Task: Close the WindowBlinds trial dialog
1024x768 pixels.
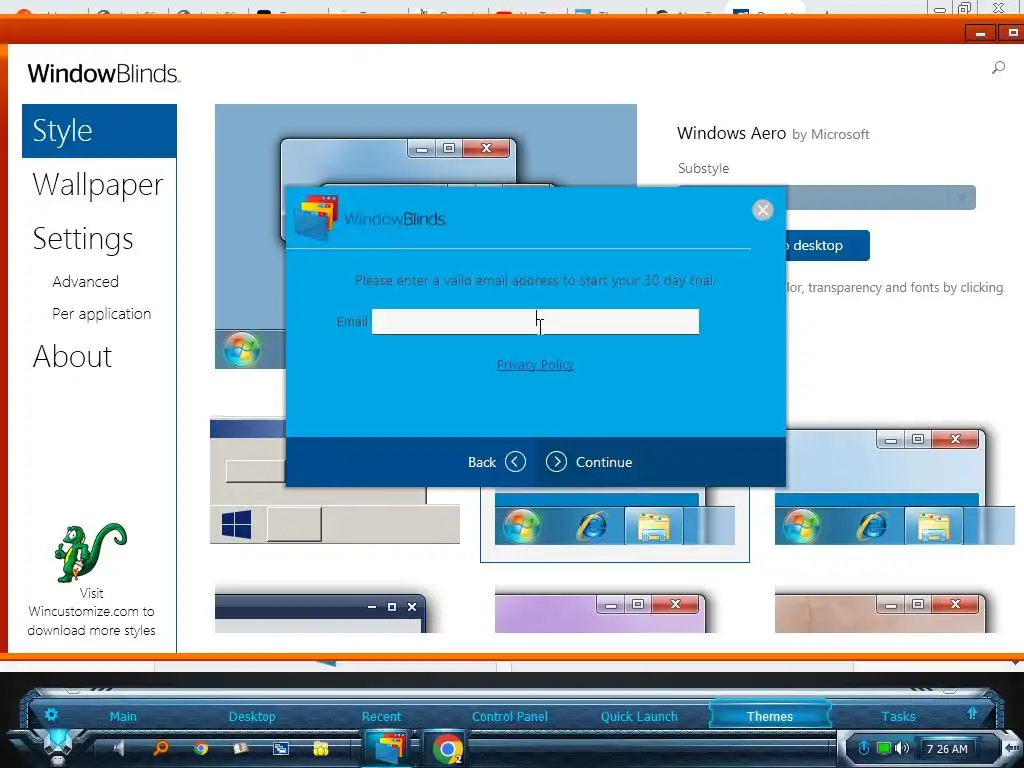Action: coord(762,210)
